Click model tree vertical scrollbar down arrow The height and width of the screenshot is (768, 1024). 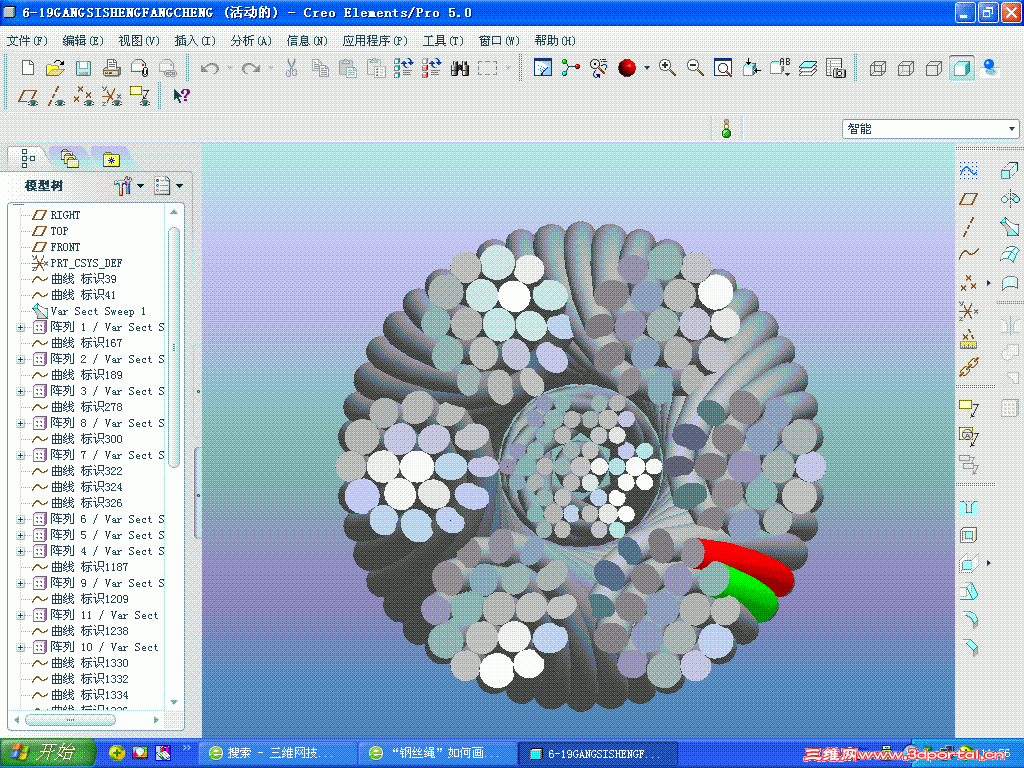click(x=174, y=702)
